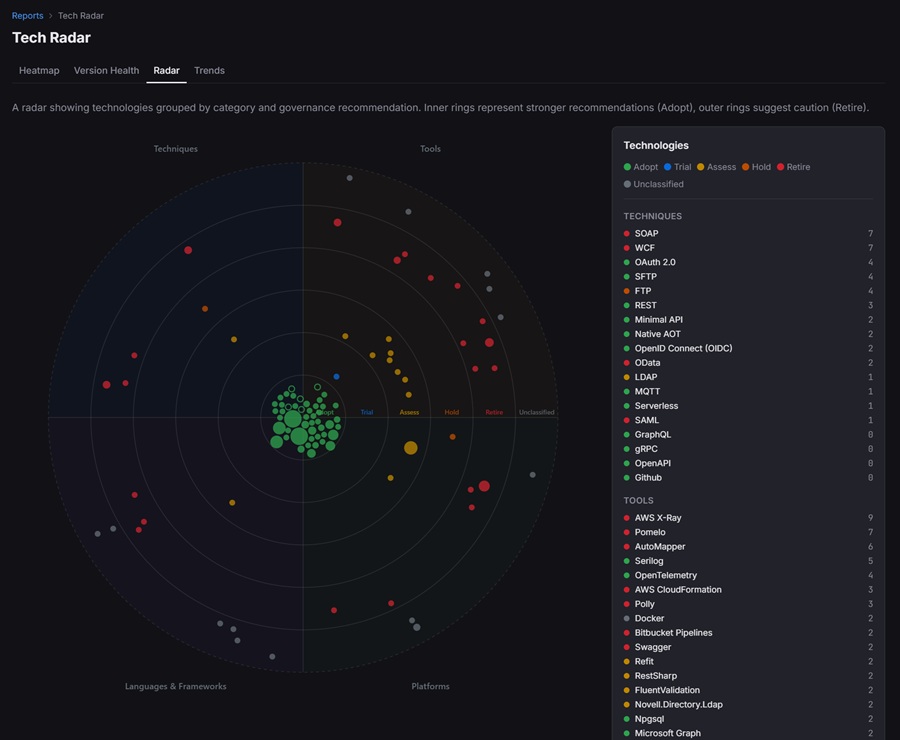
Task: Select Polly in the Tools list
Action: click(748, 604)
